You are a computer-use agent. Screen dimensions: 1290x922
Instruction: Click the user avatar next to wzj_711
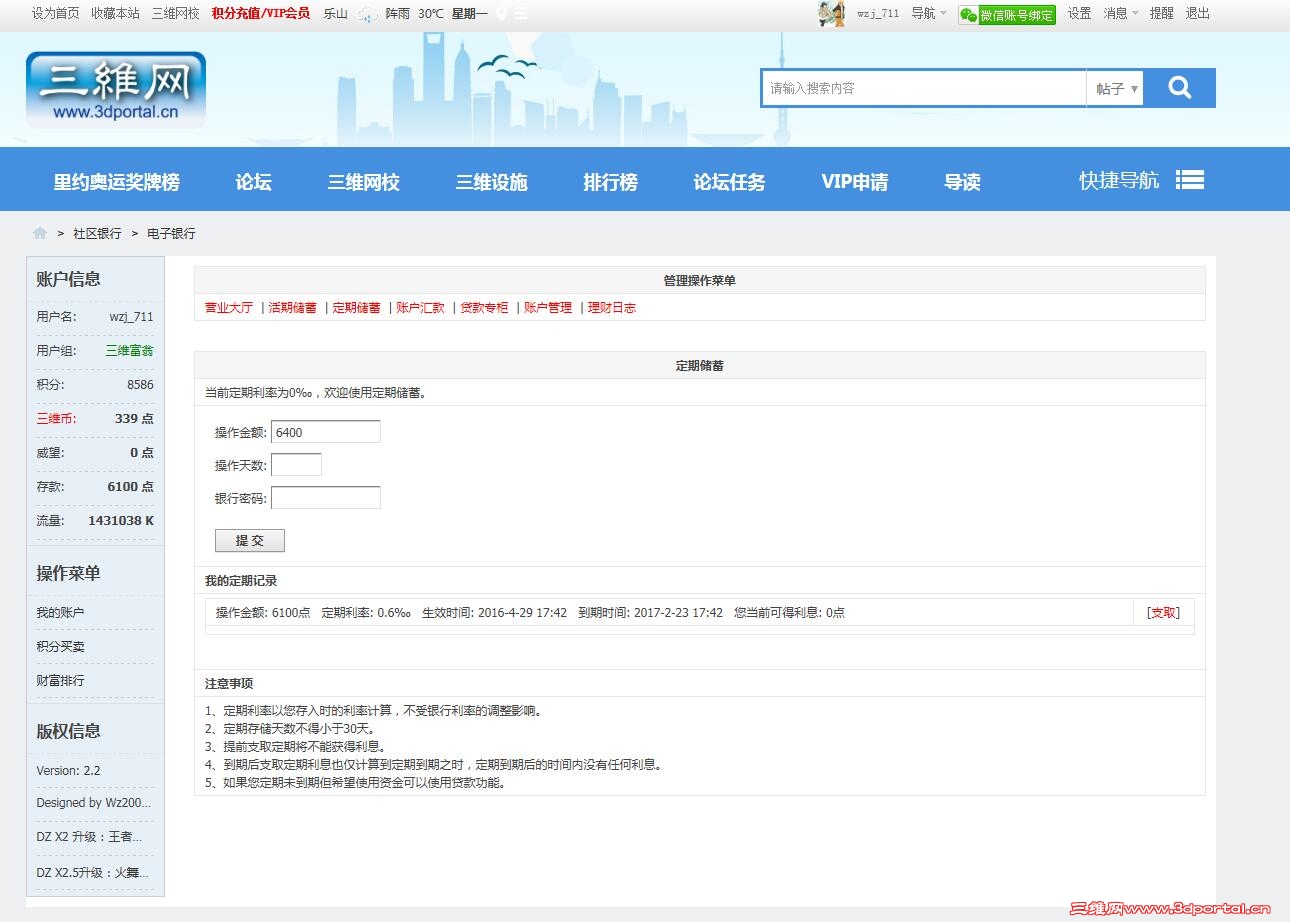point(832,14)
